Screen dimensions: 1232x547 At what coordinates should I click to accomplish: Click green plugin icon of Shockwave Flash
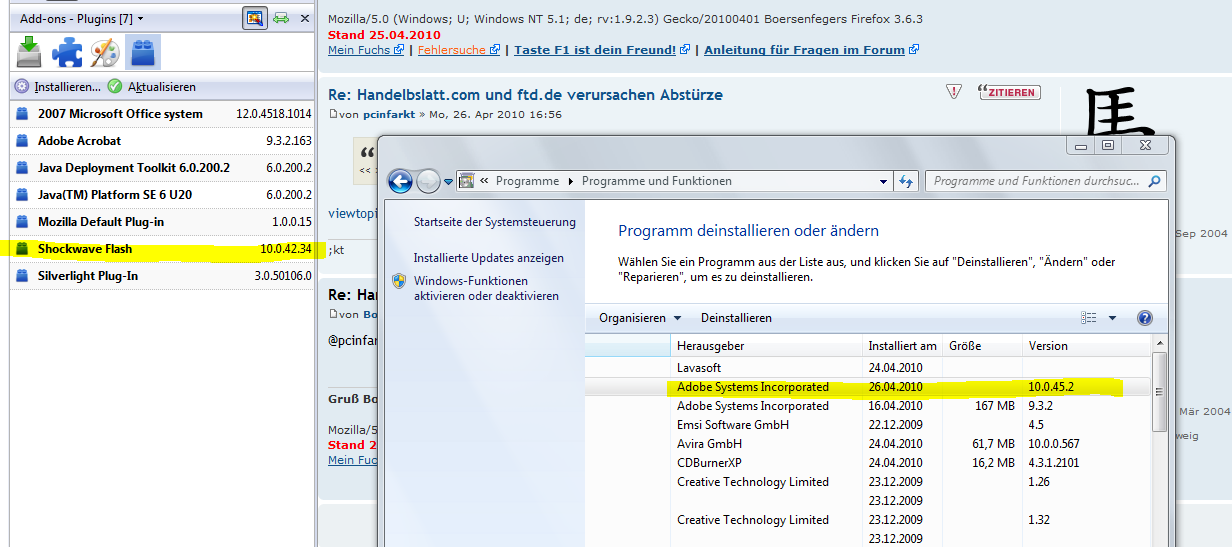22,249
